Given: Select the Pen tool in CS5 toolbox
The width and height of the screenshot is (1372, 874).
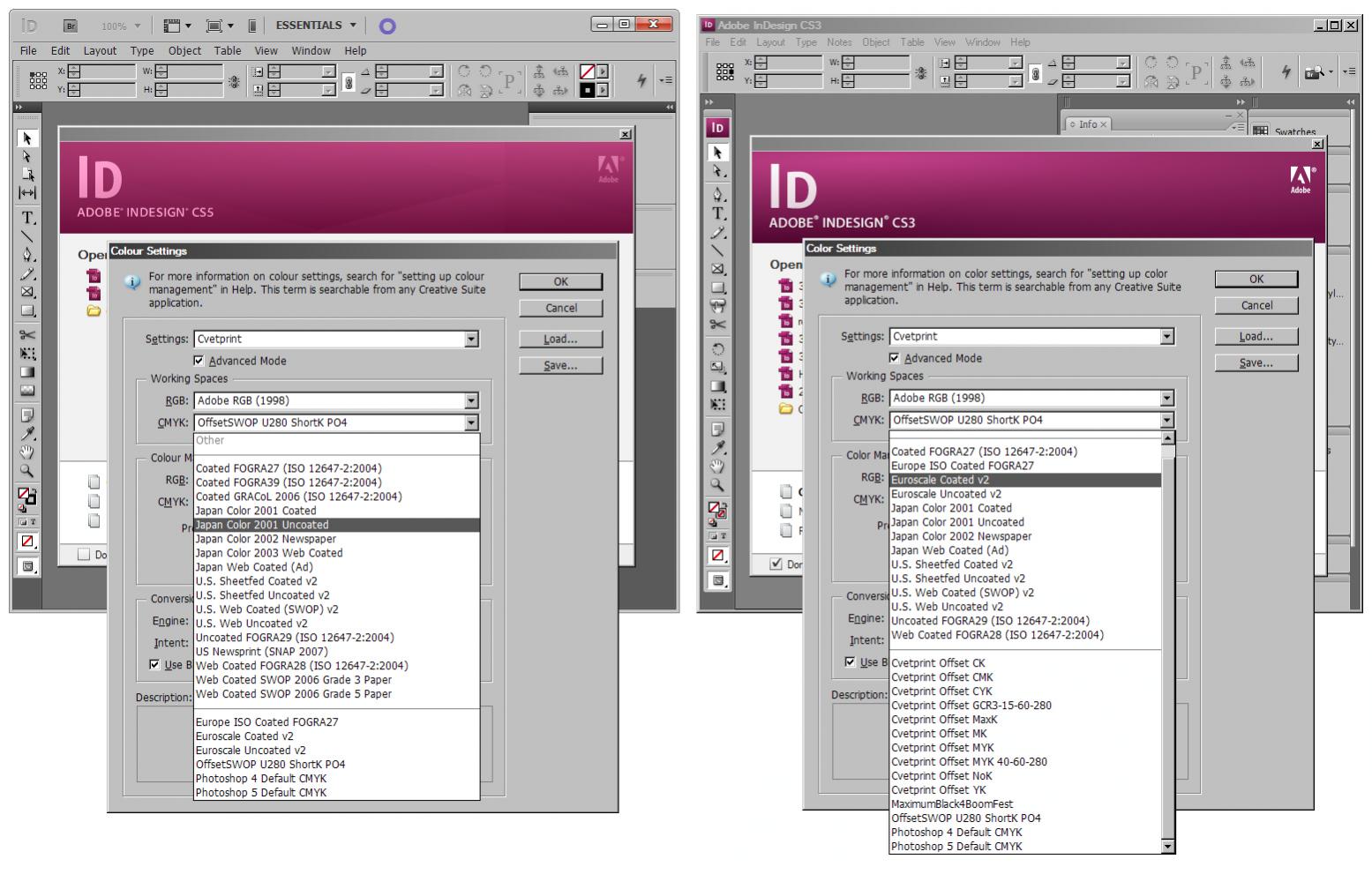Looking at the screenshot, I should coord(27,255).
